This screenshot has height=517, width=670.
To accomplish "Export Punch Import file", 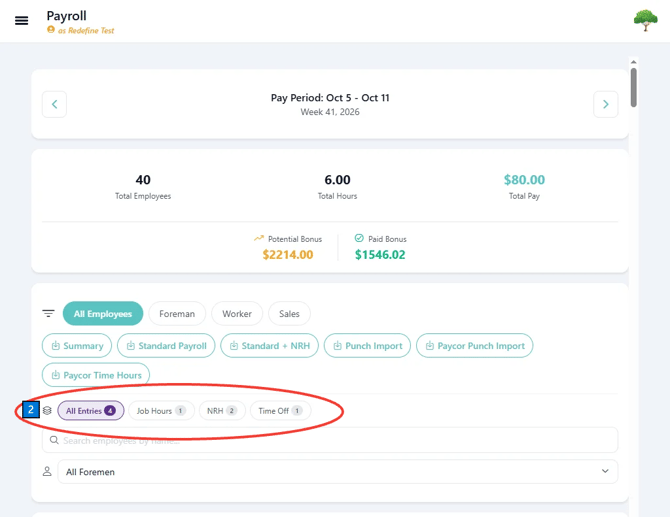I will 367,346.
